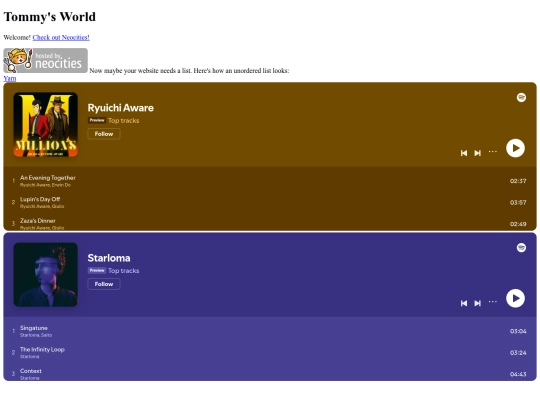Click the hosted by Neocities badge
This screenshot has width=540, height=405.
point(45,60)
